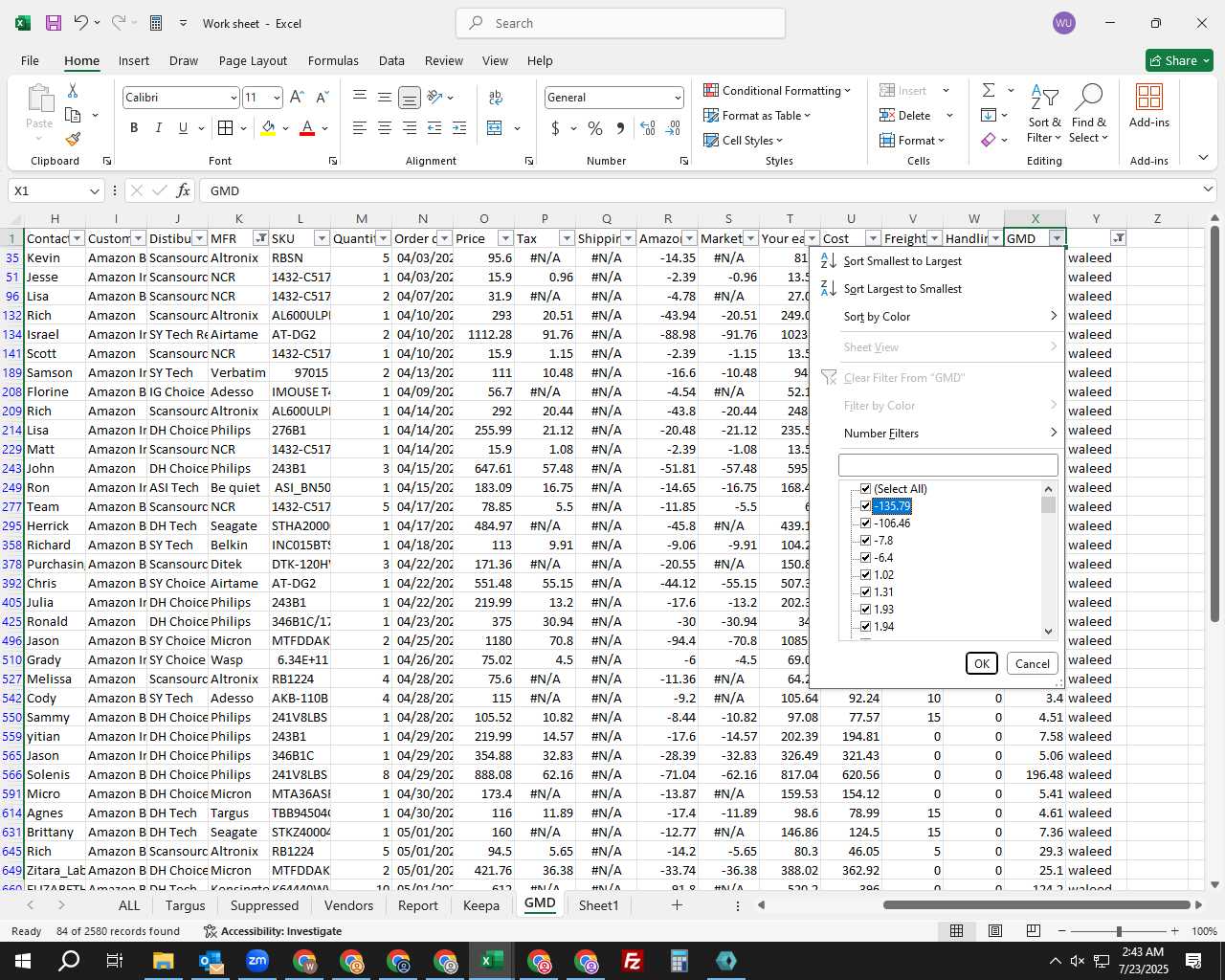This screenshot has height=980, width=1225.
Task: Expand the Name Box dropdown
Action: [94, 190]
